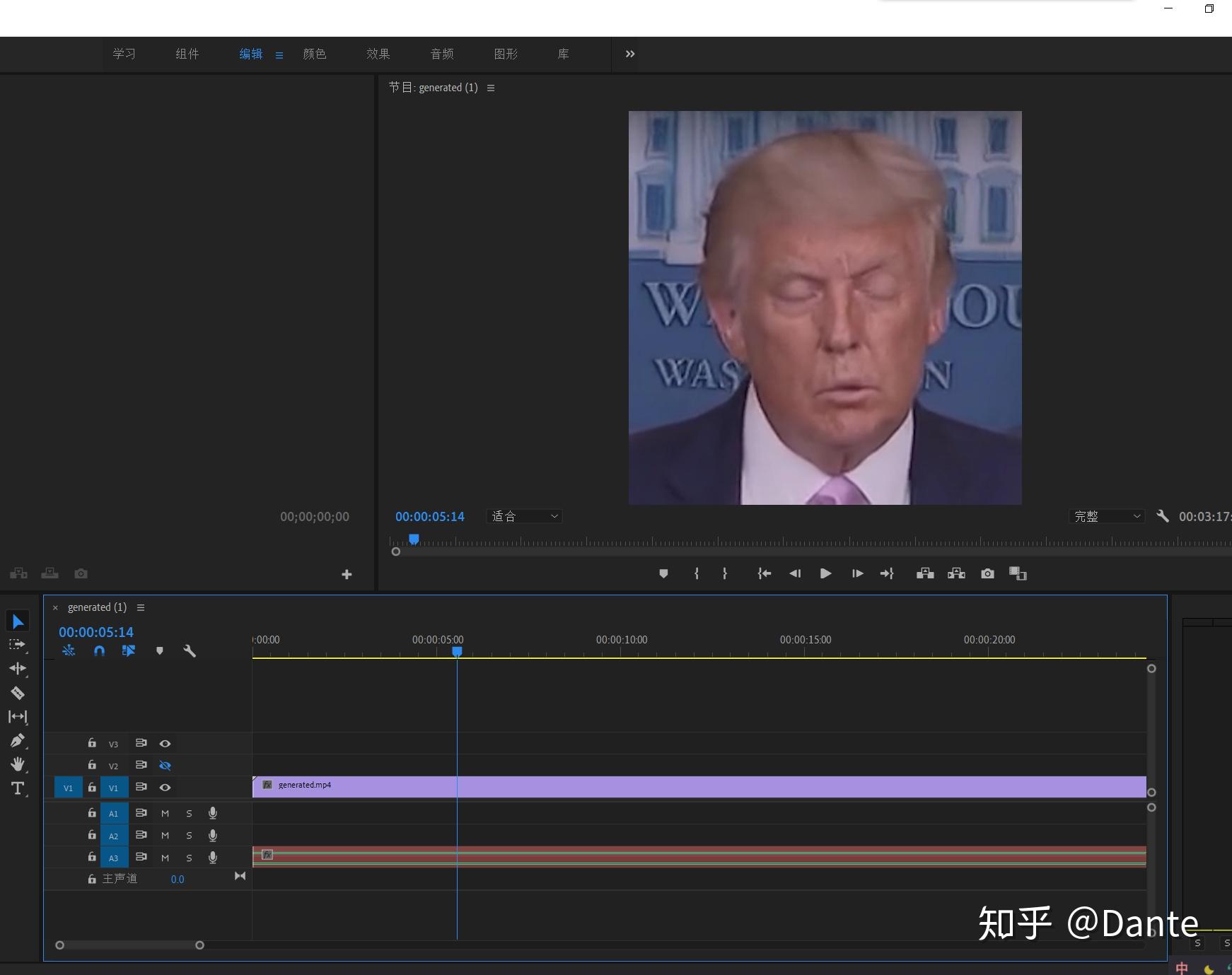Click timeline timecode 00:00:05:14
Viewport: 1232px width, 975px height.
[96, 632]
